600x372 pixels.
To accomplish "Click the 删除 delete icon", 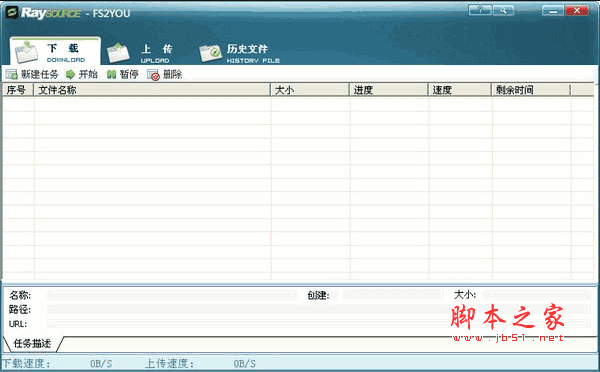I will pos(153,75).
